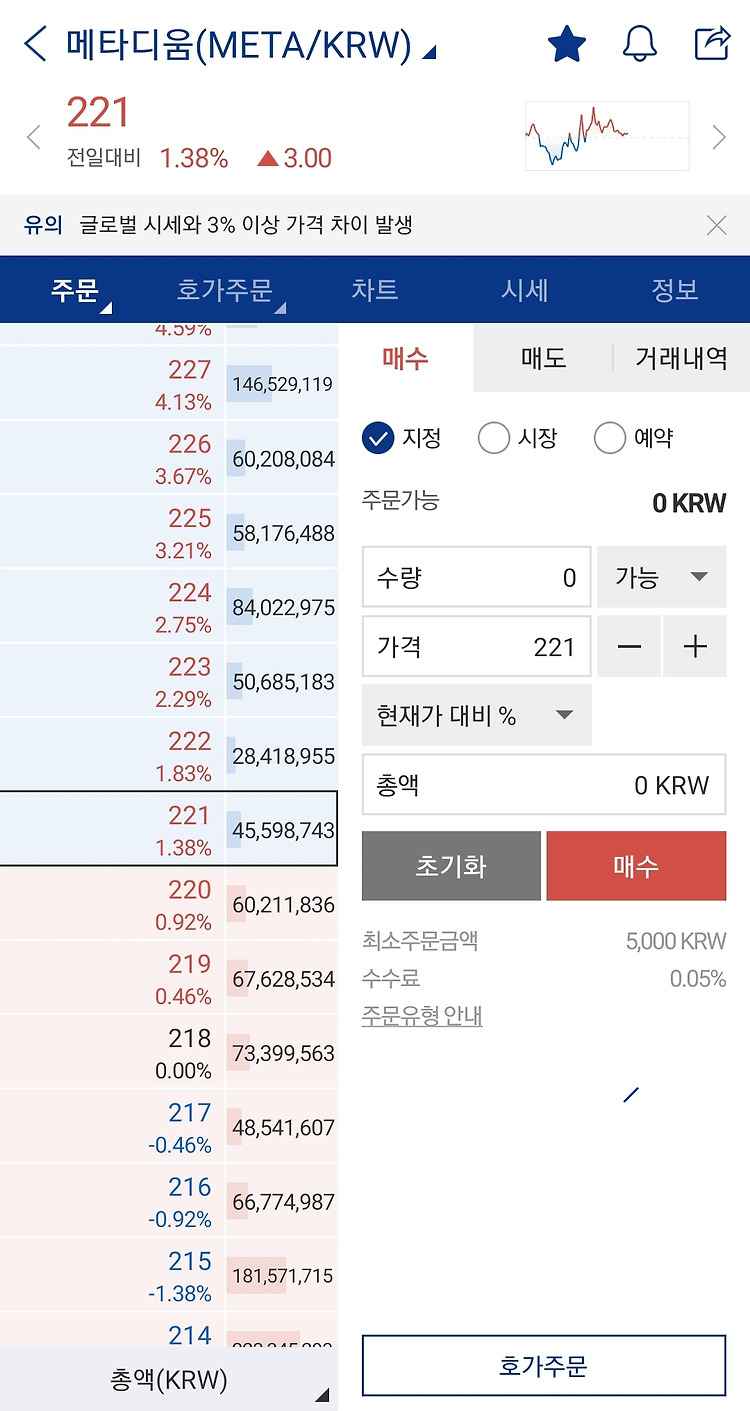This screenshot has height=1411, width=750.
Task: Tap the back arrow icon
Action: [35, 44]
